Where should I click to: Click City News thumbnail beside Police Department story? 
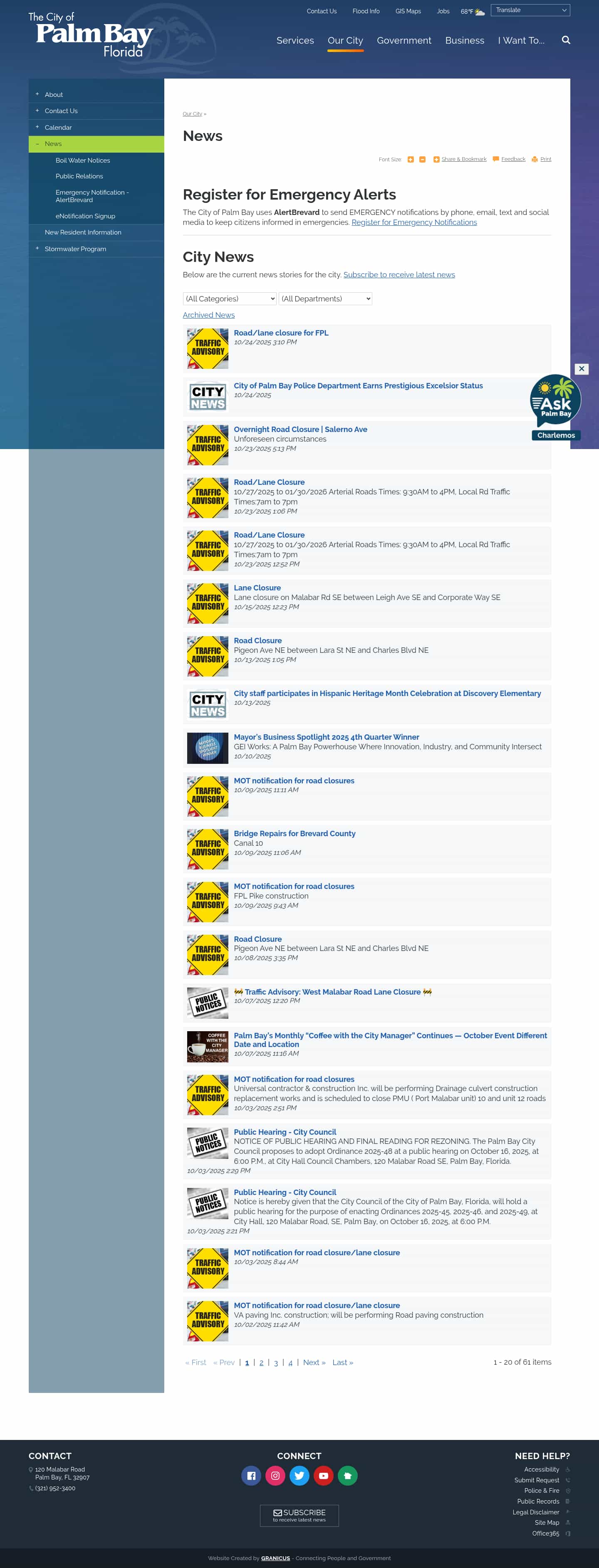(208, 397)
